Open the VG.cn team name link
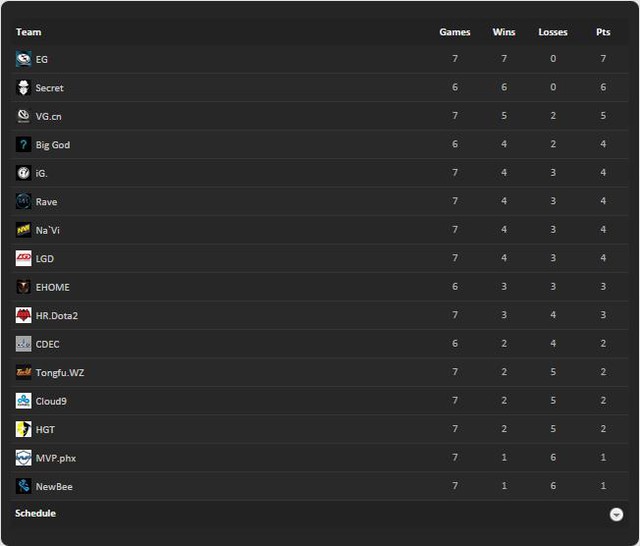640x546 pixels. click(49, 117)
